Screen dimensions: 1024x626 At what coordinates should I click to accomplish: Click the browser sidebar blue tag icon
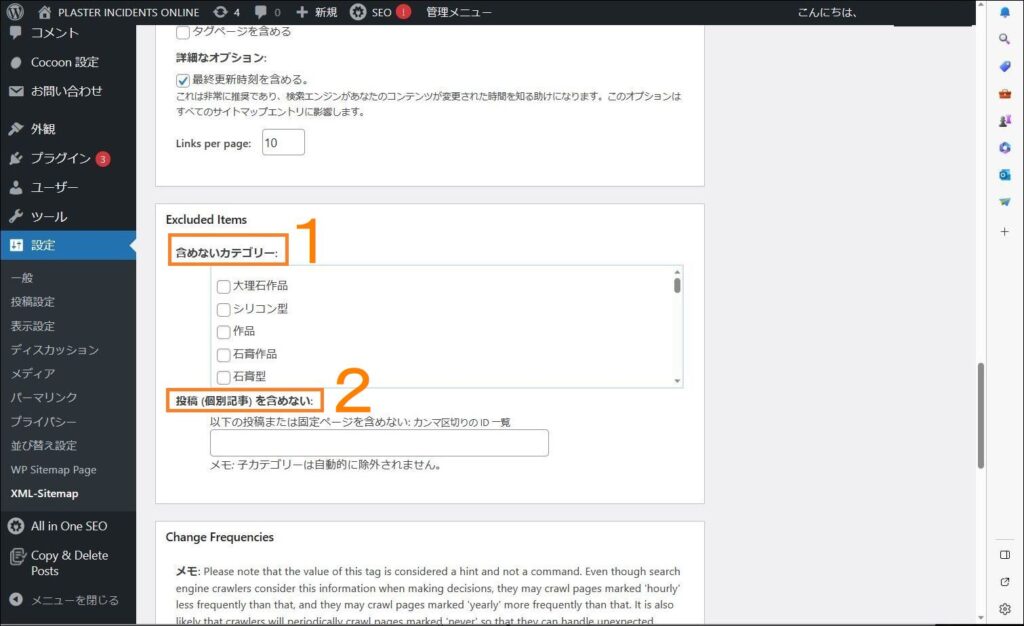point(1004,67)
